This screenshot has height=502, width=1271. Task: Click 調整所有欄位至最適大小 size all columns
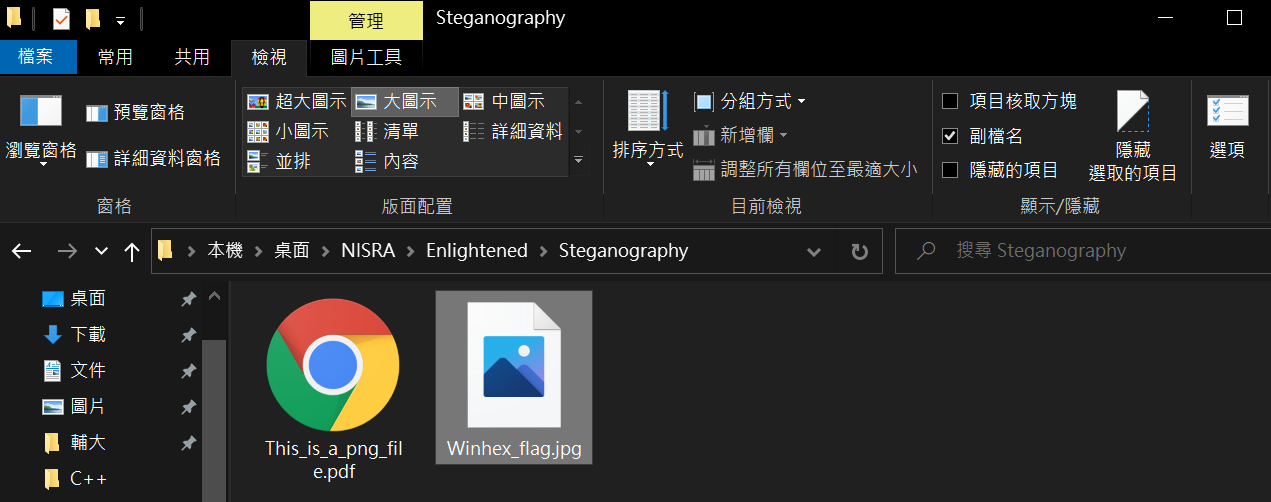805,169
